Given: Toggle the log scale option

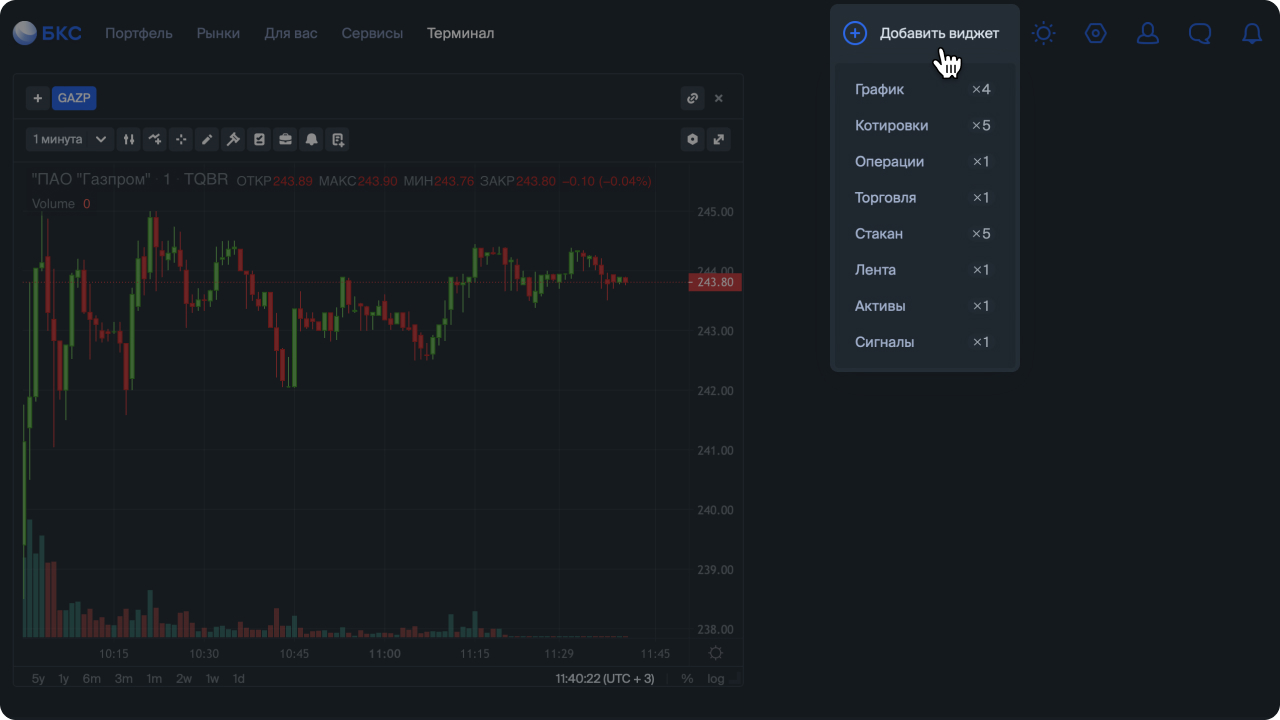Looking at the screenshot, I should 716,678.
